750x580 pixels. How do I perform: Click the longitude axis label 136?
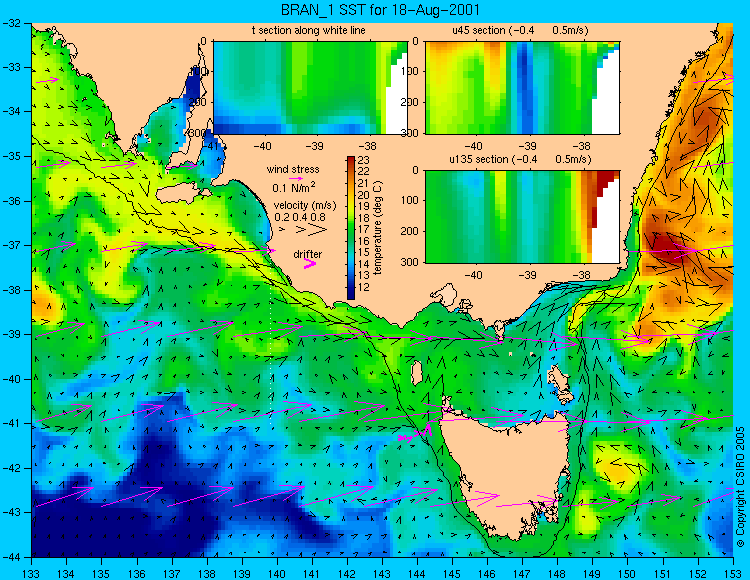point(136,574)
